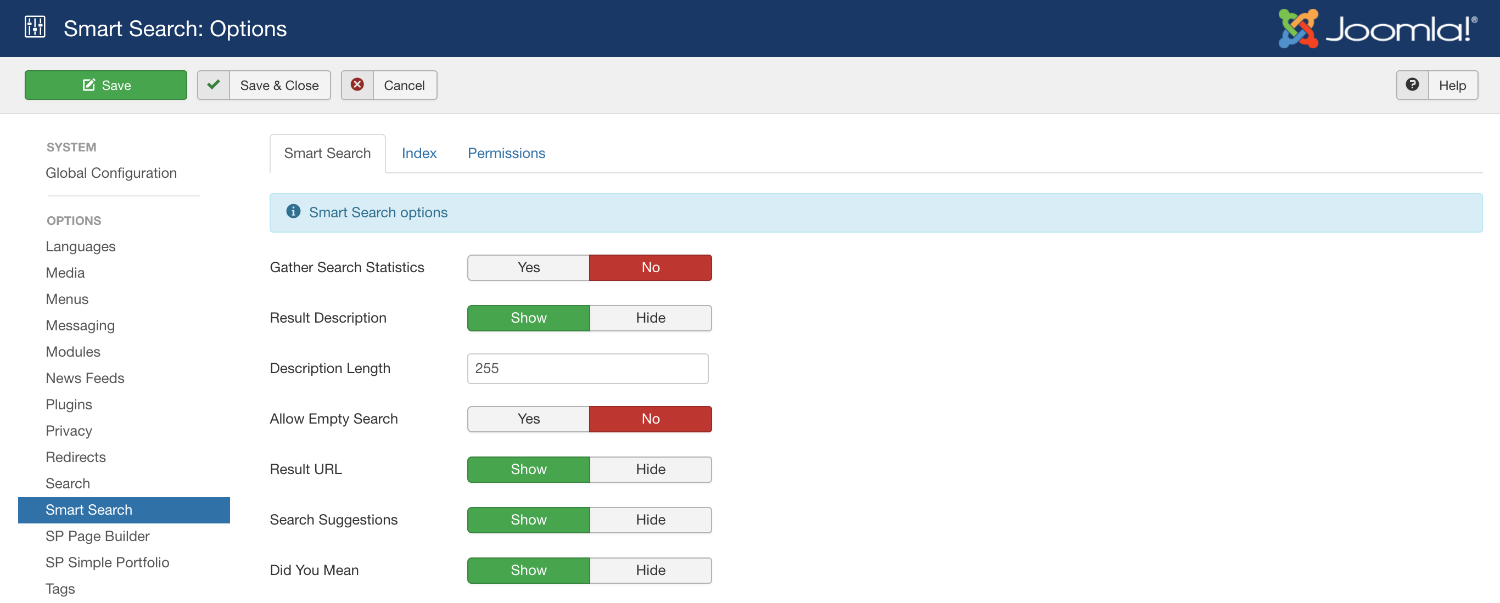Click the question mark Help icon

[x=1412, y=85]
